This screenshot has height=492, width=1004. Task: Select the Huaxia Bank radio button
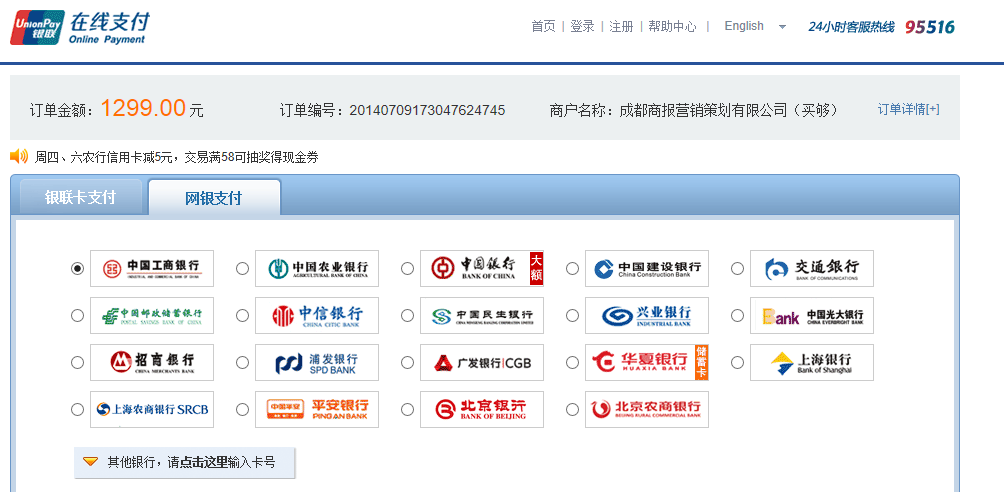pos(572,363)
